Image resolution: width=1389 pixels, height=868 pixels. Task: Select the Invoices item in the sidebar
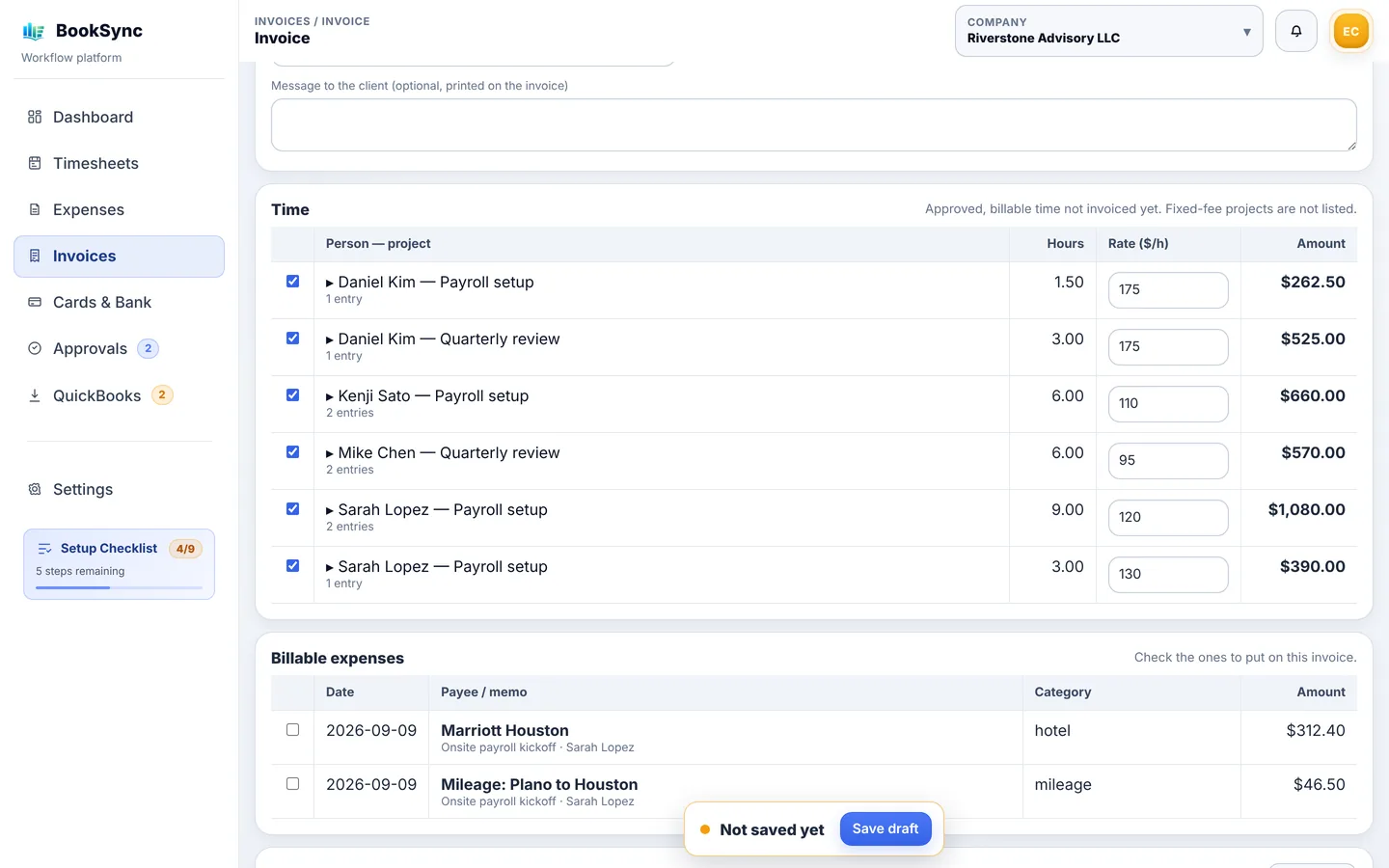pos(119,257)
